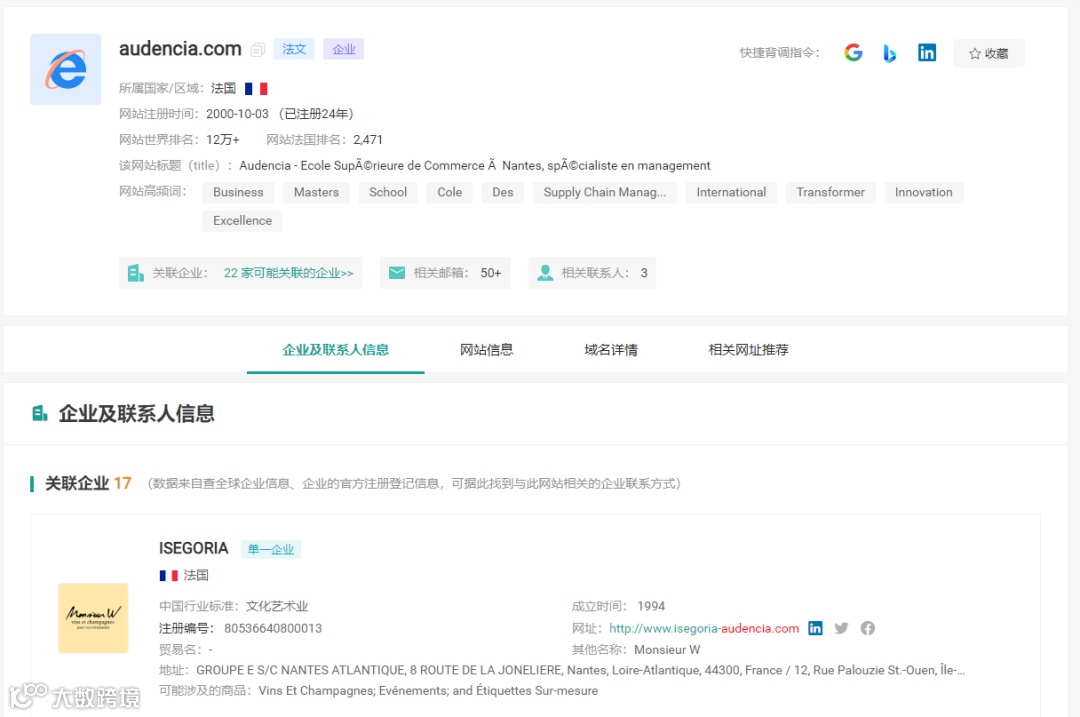The image size is (1080, 717).
Task: Click the founding year 1994
Action: point(651,606)
